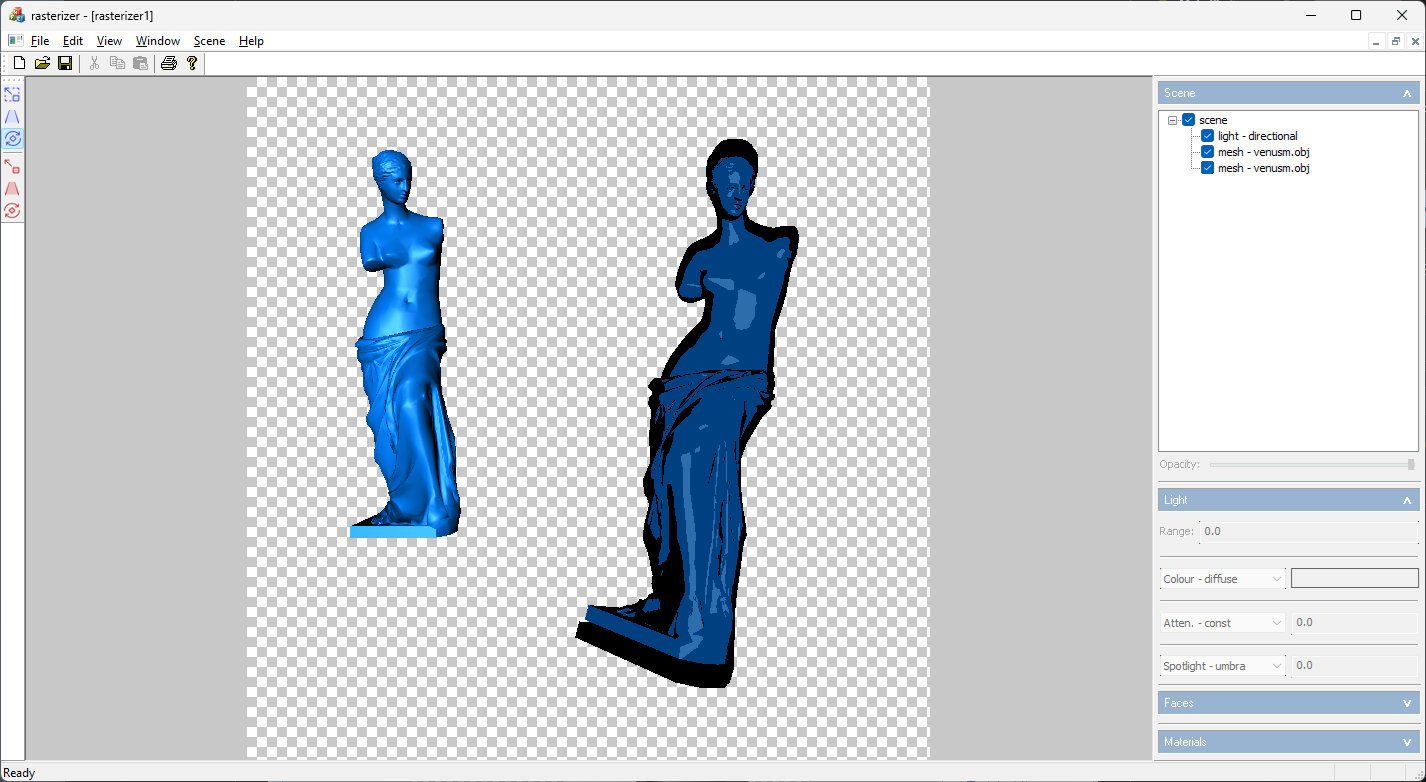Click the diffuse colour swatch box
Viewport: 1426px width, 782px height.
click(x=1354, y=578)
